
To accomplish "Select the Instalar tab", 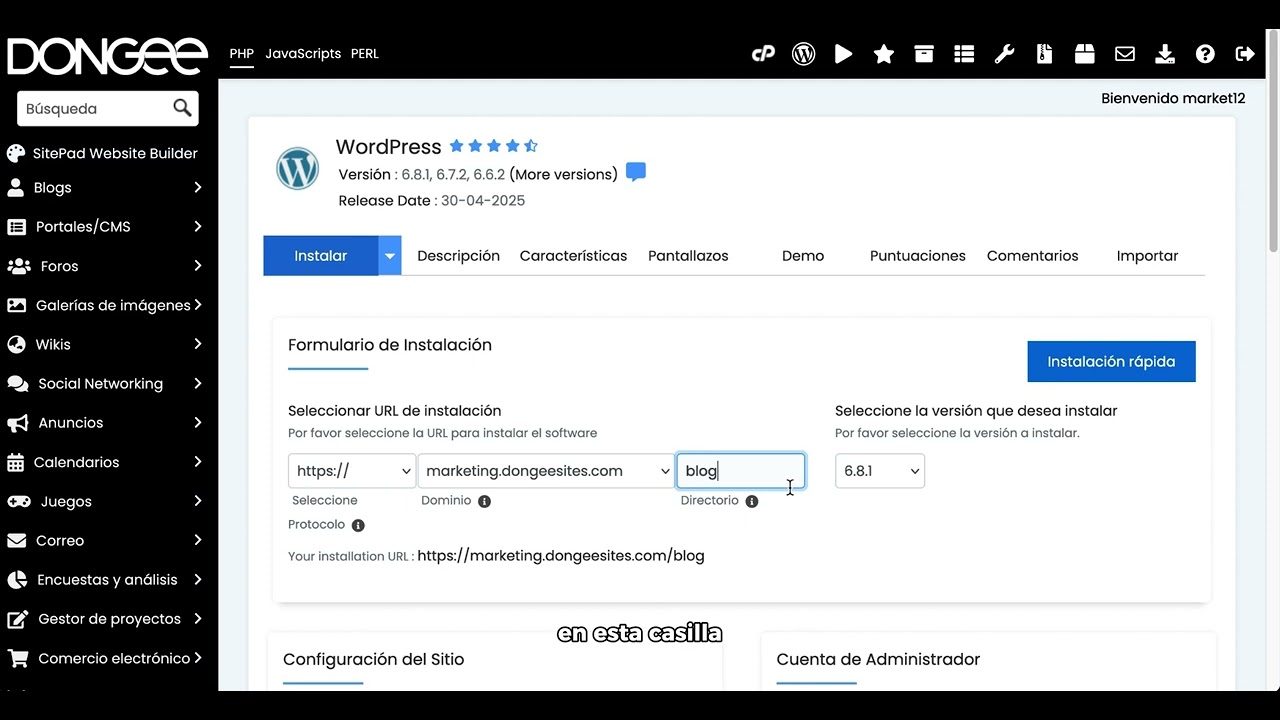I will (321, 256).
